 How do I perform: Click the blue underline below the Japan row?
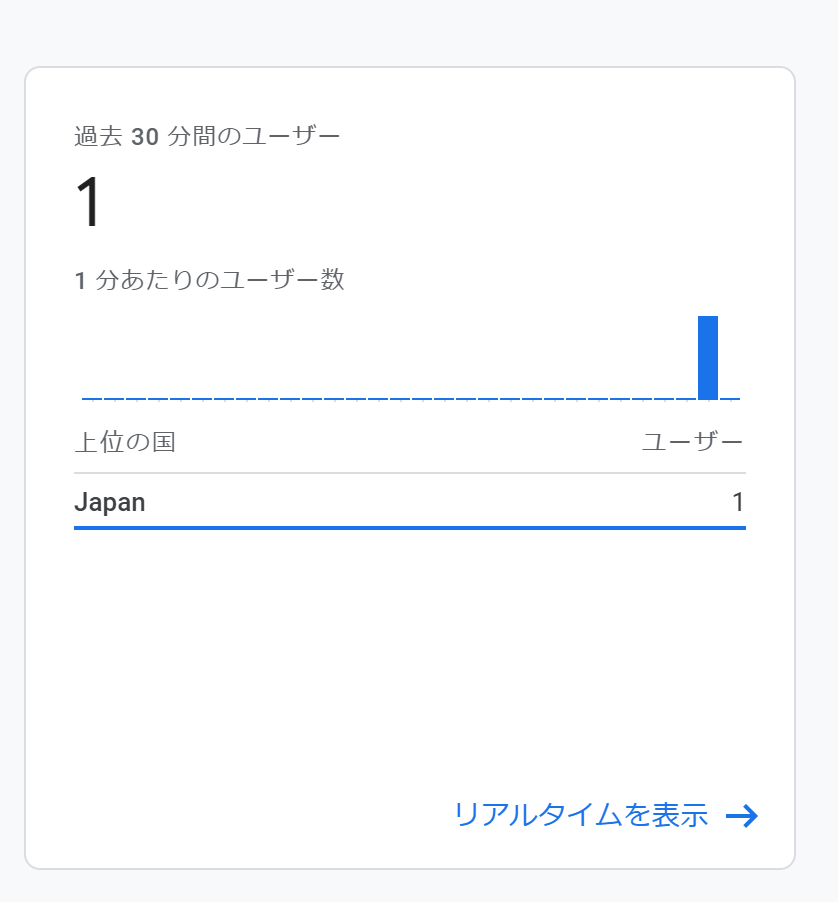[x=410, y=528]
